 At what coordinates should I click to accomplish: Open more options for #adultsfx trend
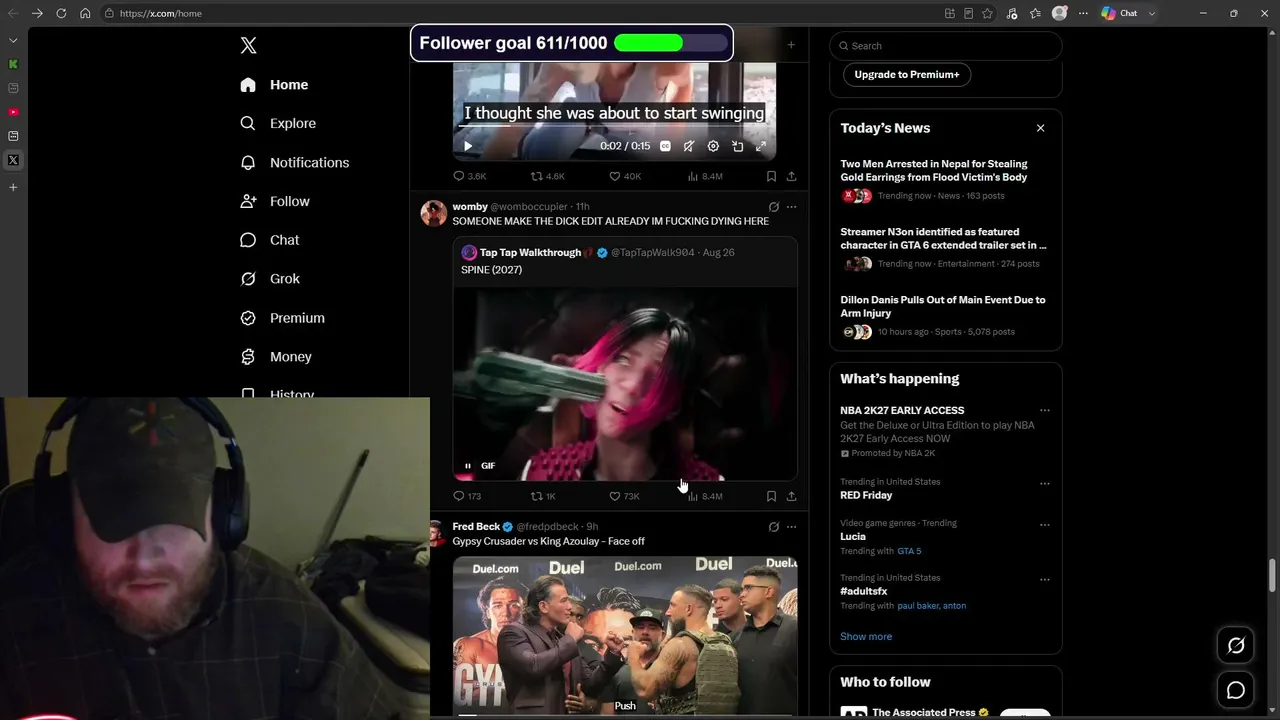click(x=1044, y=580)
